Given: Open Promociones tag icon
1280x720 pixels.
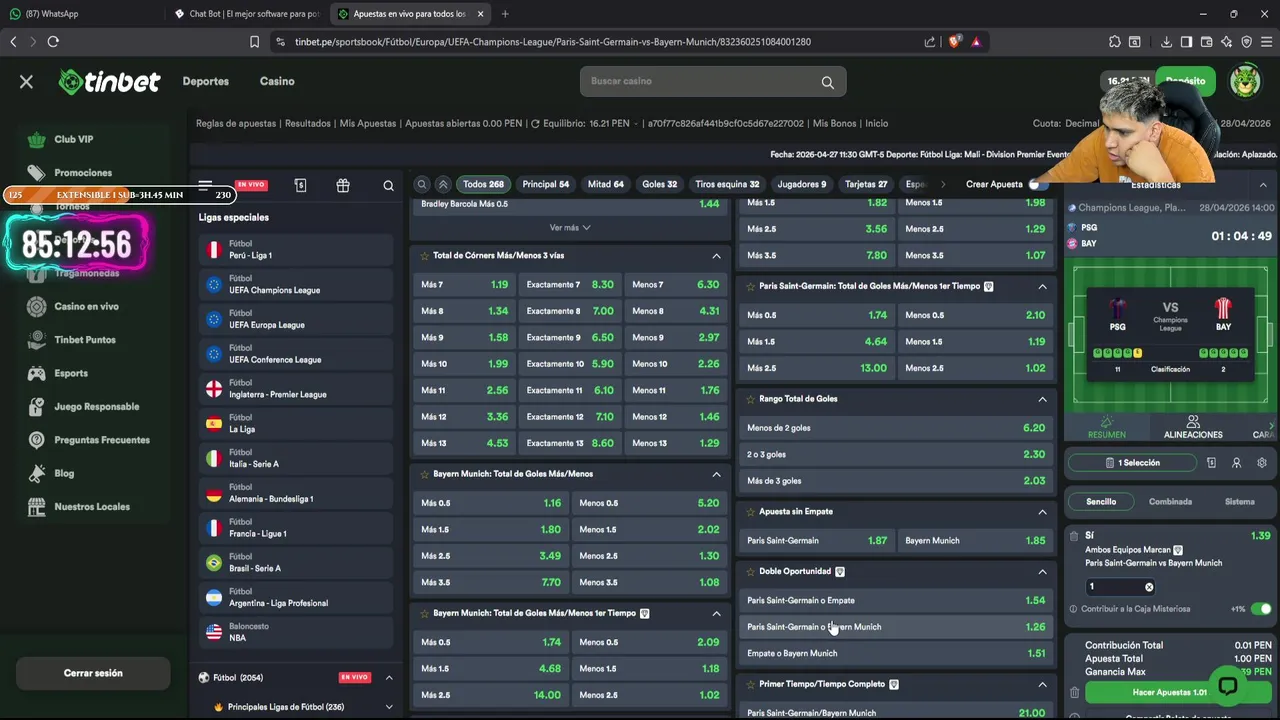Looking at the screenshot, I should (37, 173).
